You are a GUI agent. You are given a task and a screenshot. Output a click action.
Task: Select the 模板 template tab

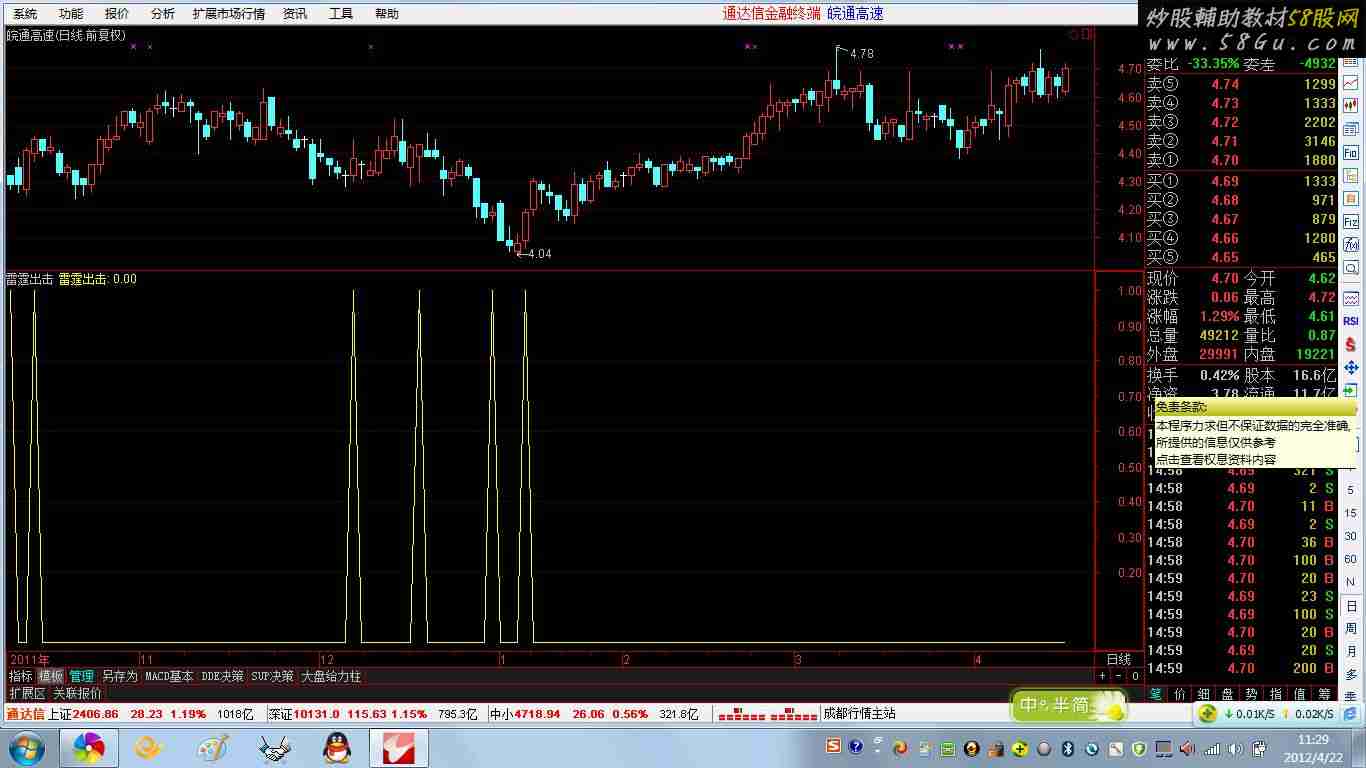coord(51,676)
